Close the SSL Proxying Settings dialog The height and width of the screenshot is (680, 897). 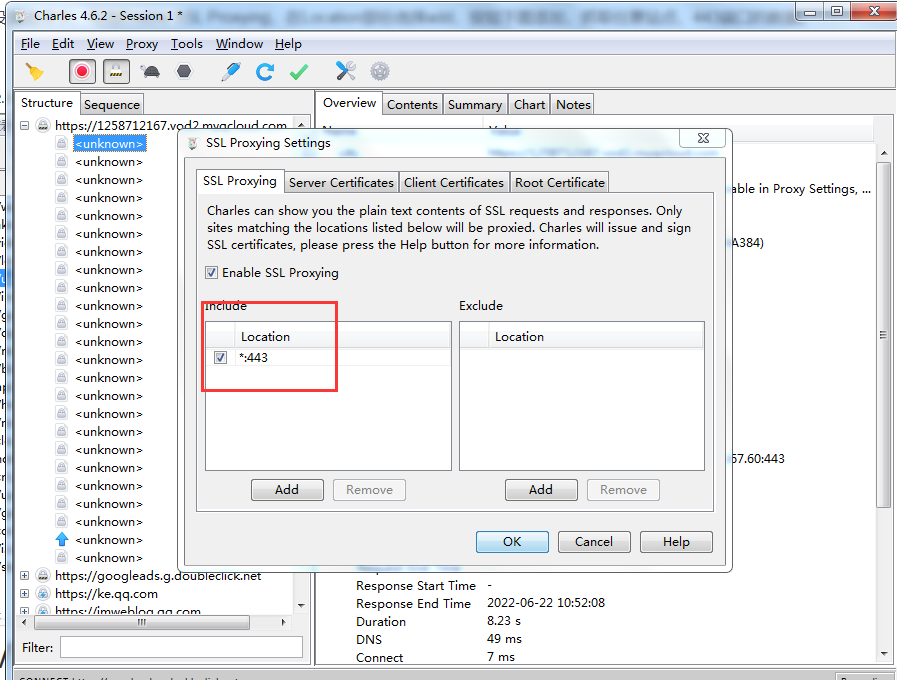[703, 138]
